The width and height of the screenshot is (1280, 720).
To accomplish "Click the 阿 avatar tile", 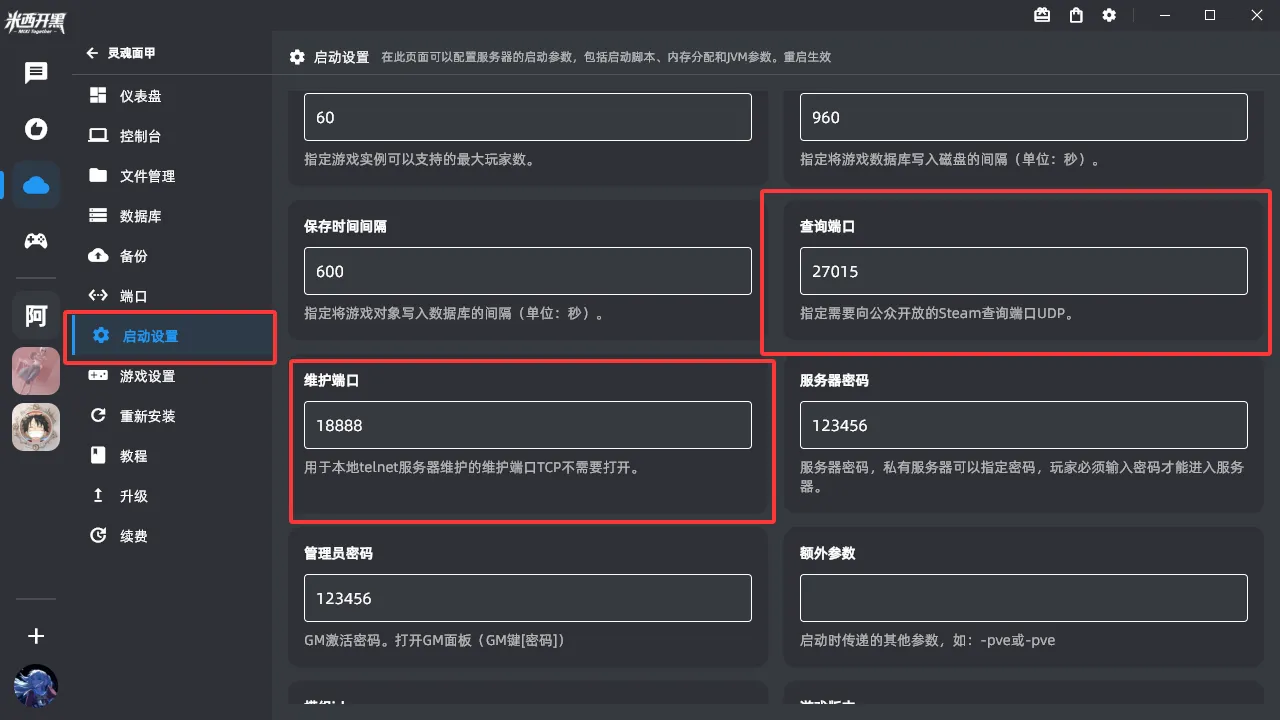I will coord(36,316).
